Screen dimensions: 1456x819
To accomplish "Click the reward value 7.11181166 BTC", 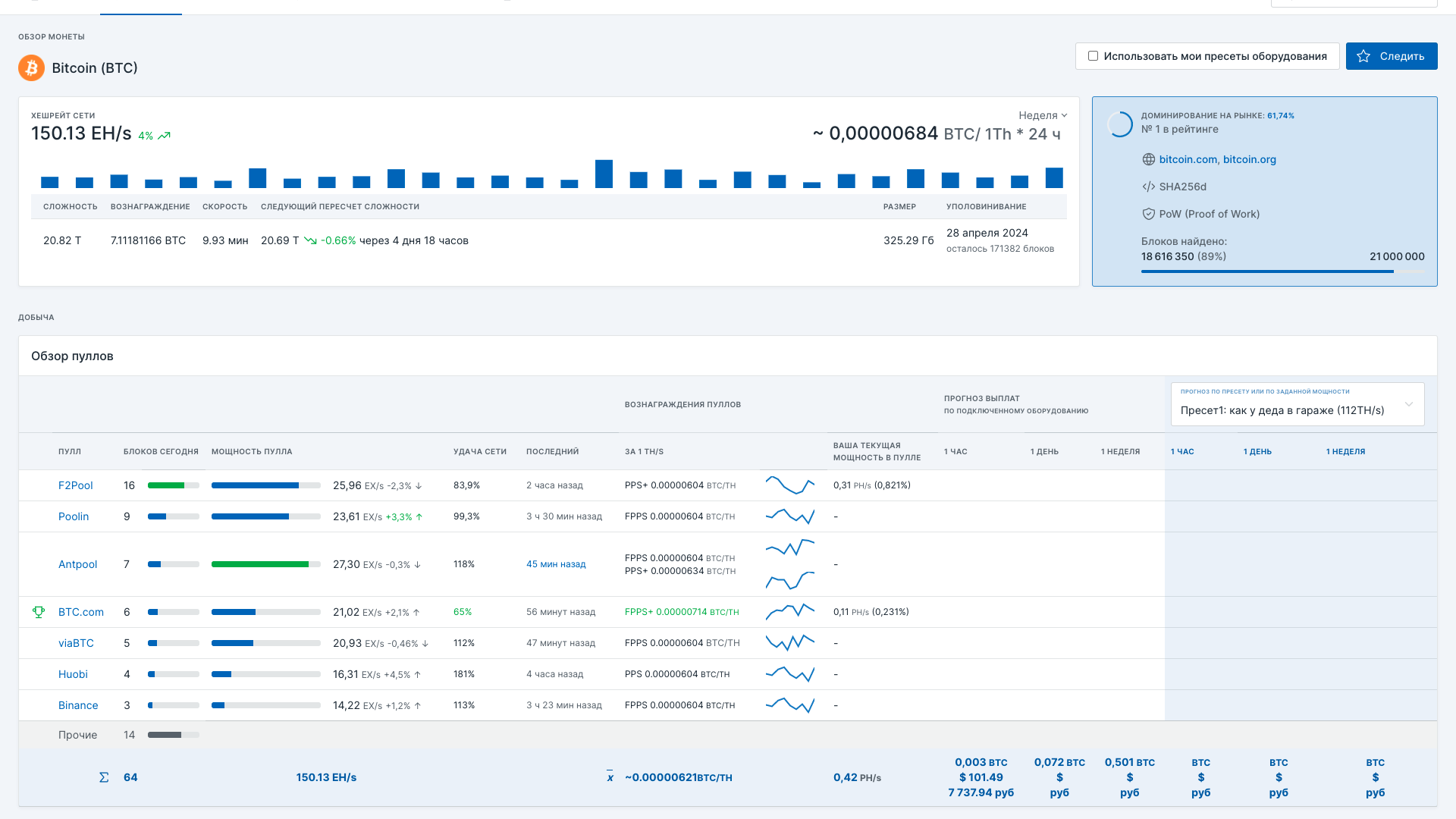I will [x=148, y=240].
